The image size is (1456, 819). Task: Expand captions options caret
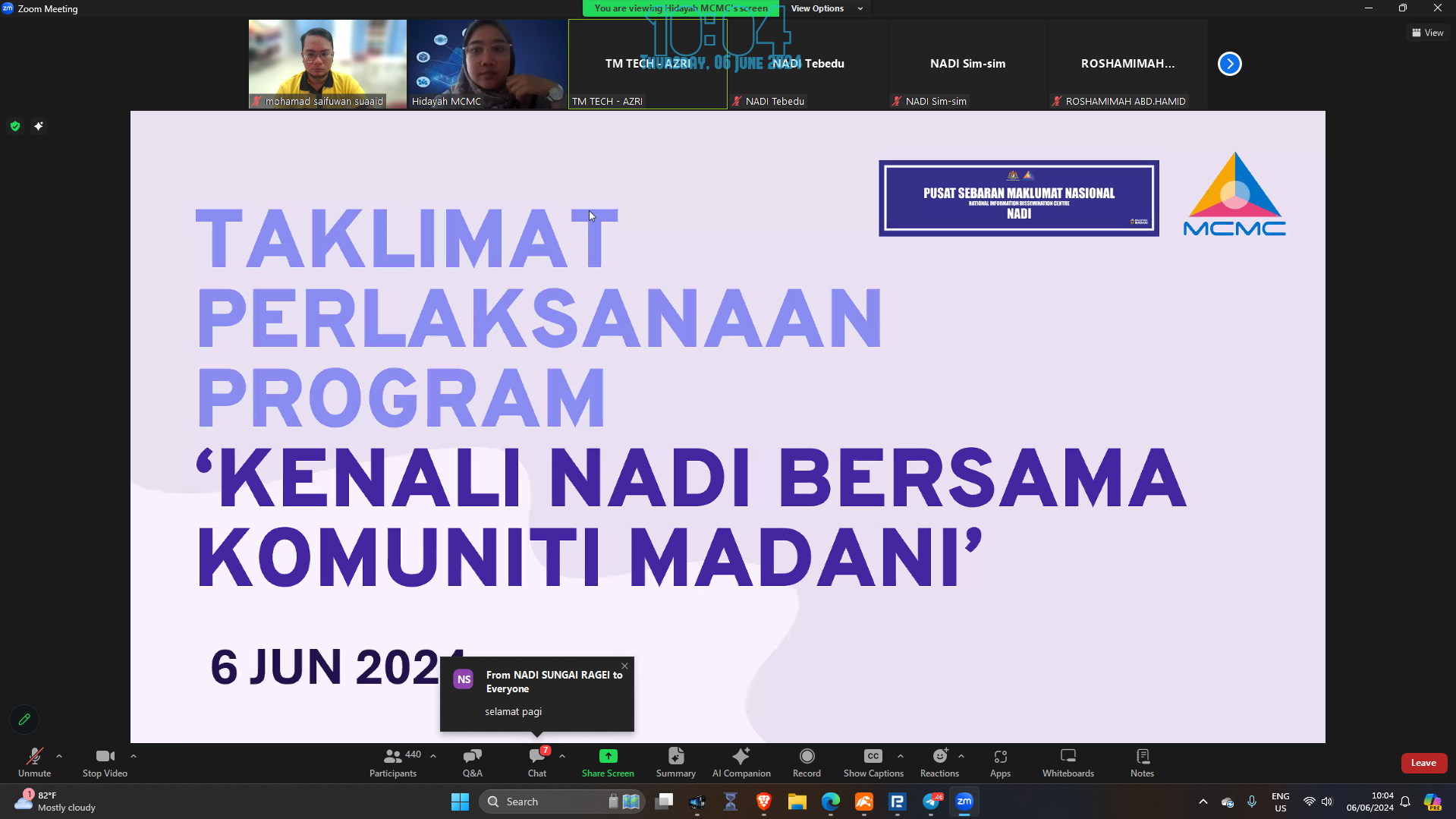pyautogui.click(x=901, y=756)
